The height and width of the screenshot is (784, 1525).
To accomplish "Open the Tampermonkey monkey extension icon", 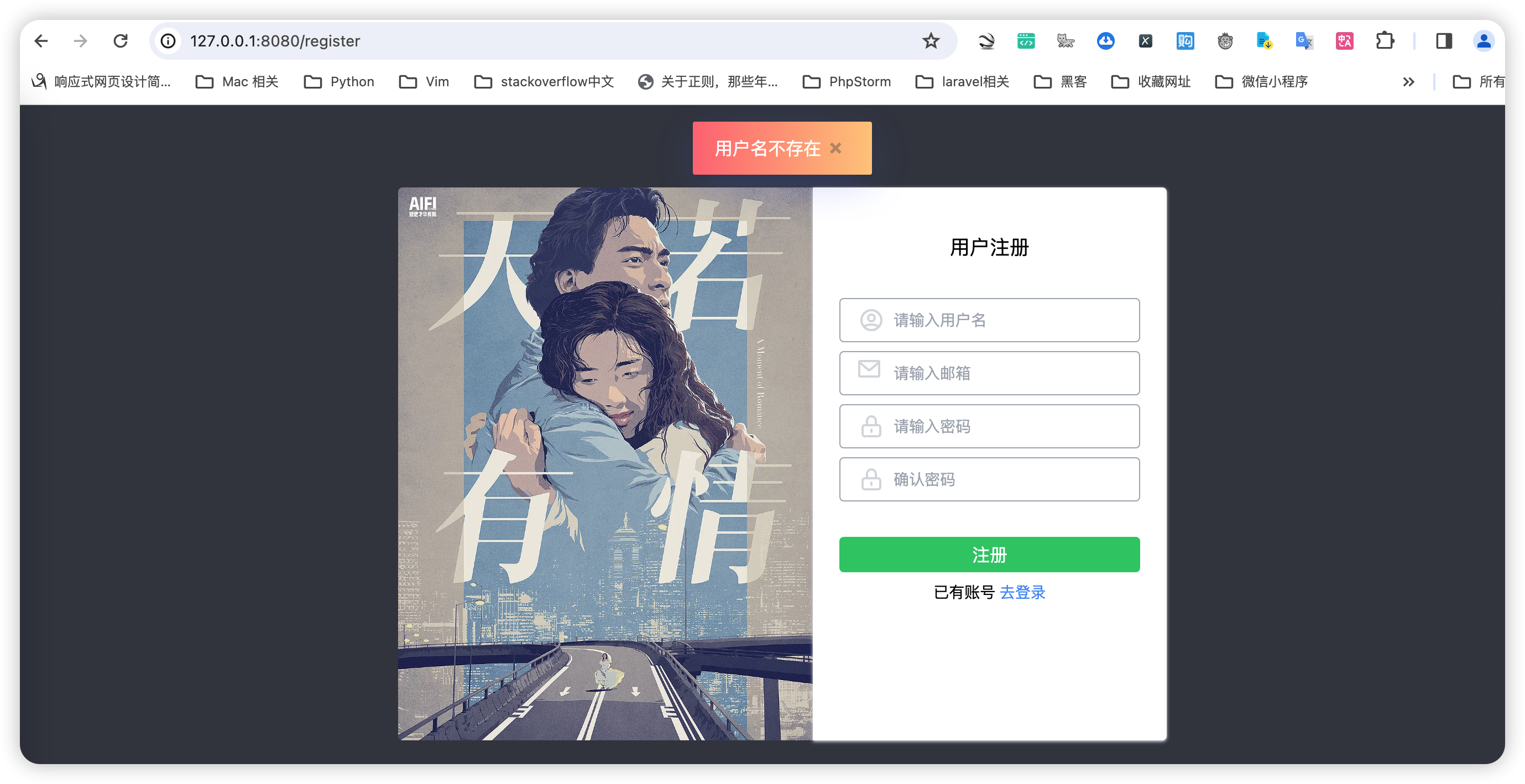I will (x=1225, y=40).
